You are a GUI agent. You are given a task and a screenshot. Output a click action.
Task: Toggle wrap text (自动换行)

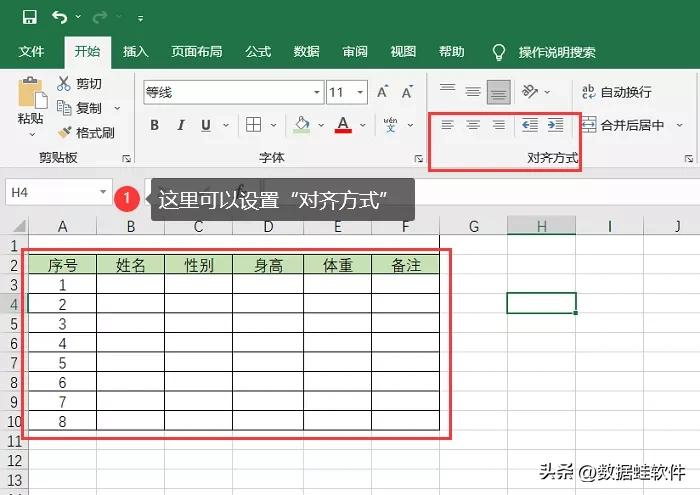(616, 92)
